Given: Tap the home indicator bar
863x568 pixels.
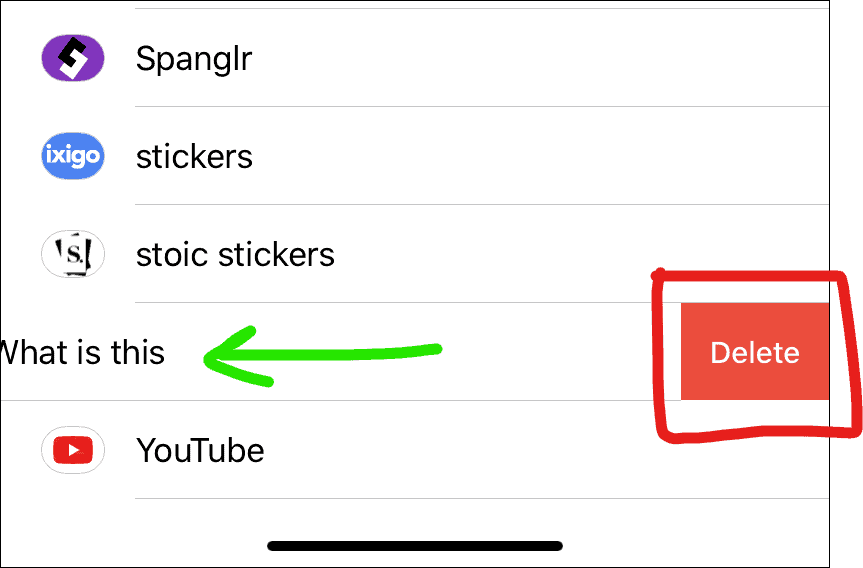Looking at the screenshot, I should coord(415,545).
